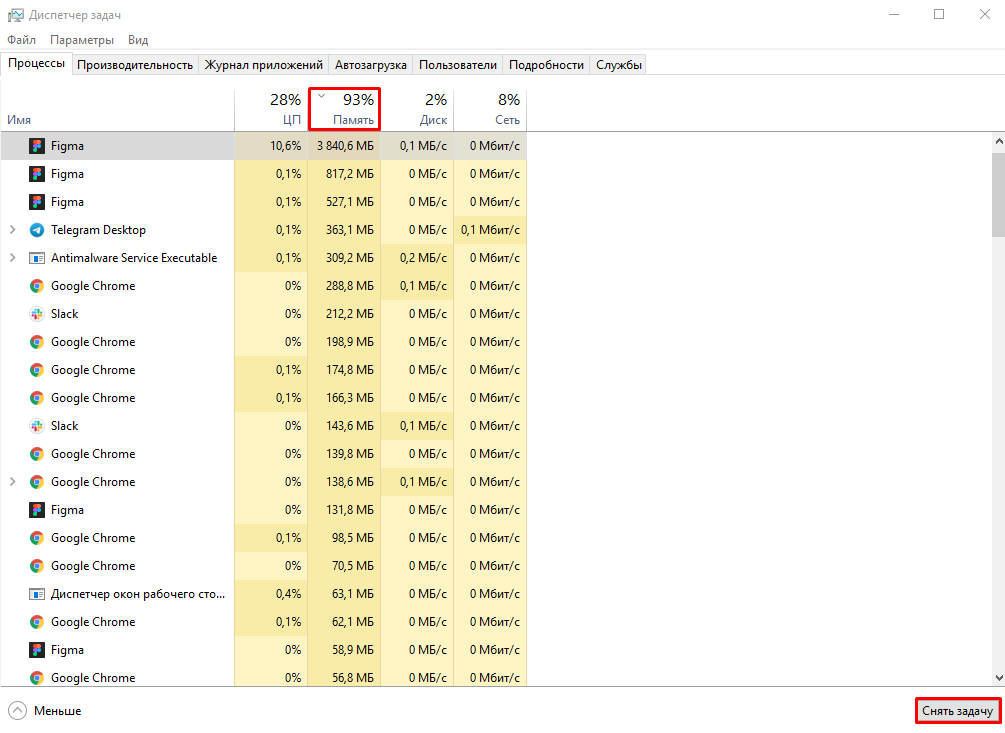
Task: Switch to the Службы tab
Action: [619, 65]
